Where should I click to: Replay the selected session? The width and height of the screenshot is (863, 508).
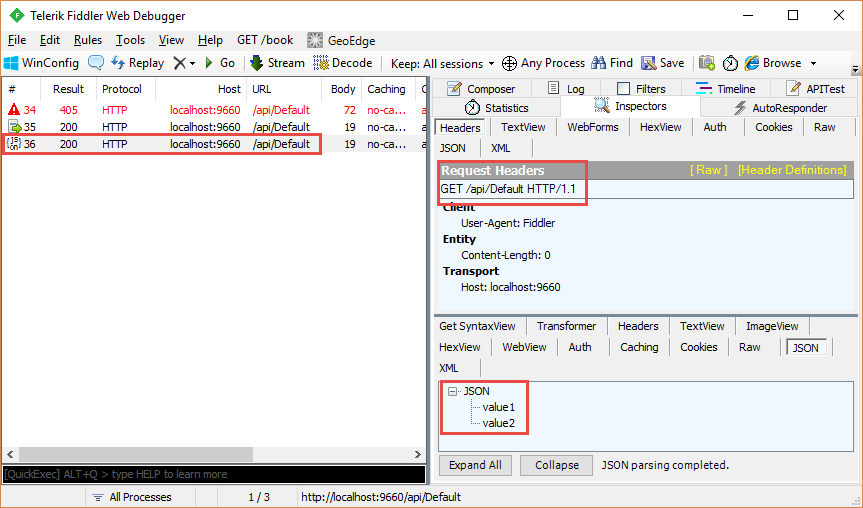pyautogui.click(x=138, y=63)
